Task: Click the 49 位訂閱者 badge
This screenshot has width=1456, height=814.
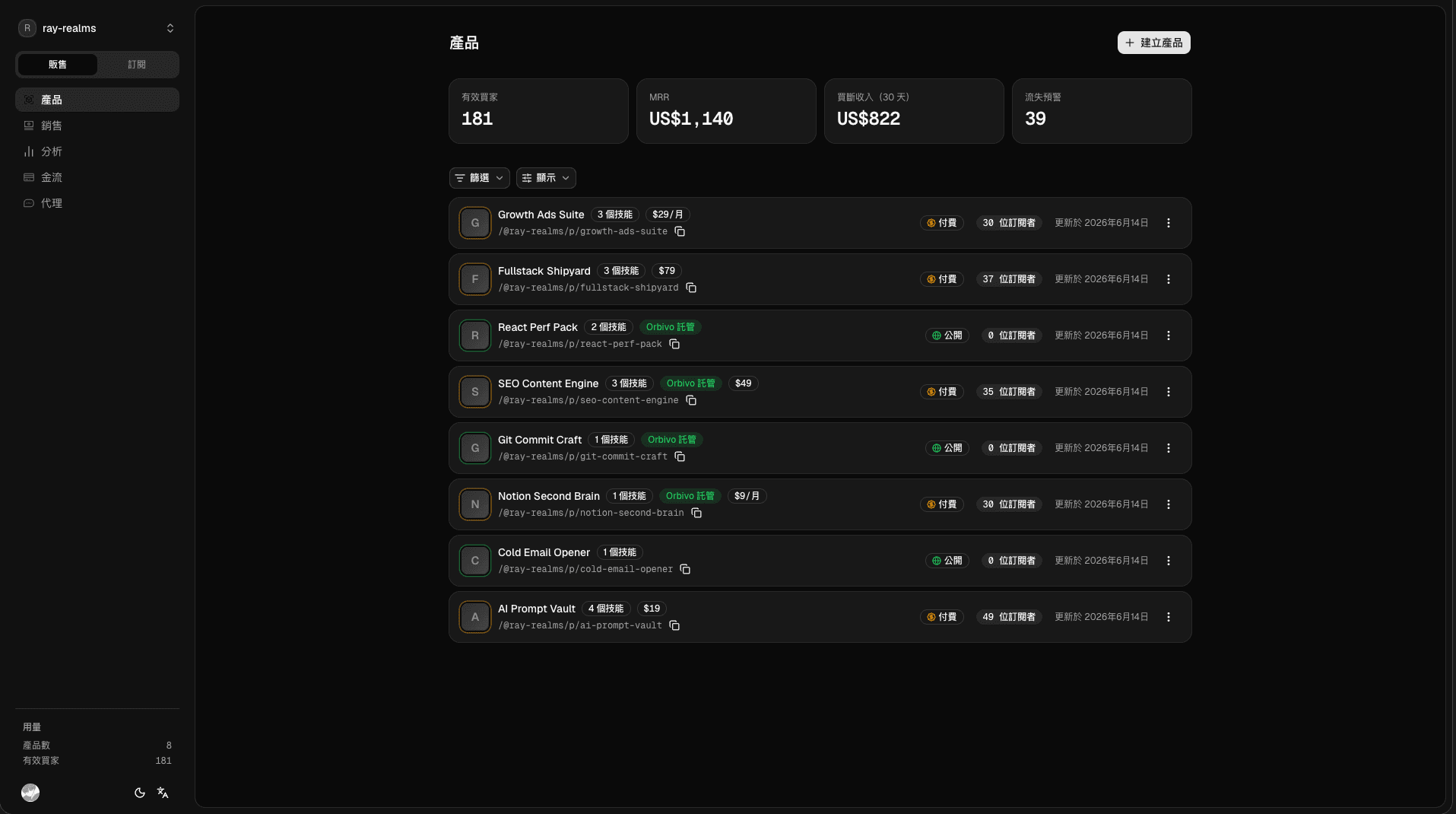Action: (x=1009, y=617)
